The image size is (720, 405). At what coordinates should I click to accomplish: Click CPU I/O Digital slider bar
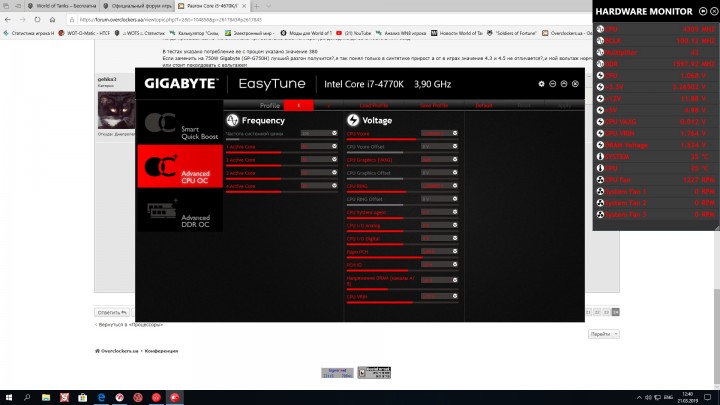[x=402, y=244]
